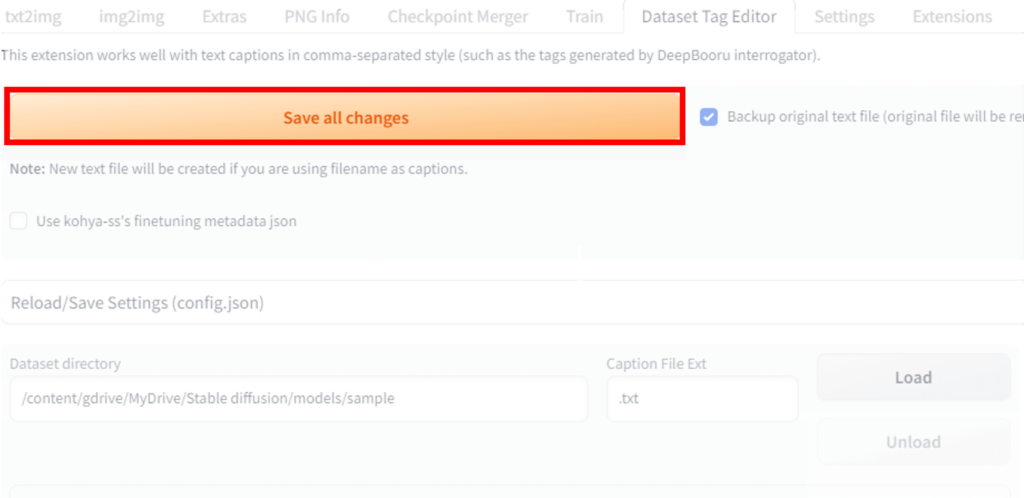Click the Save all changes button

pyautogui.click(x=345, y=118)
